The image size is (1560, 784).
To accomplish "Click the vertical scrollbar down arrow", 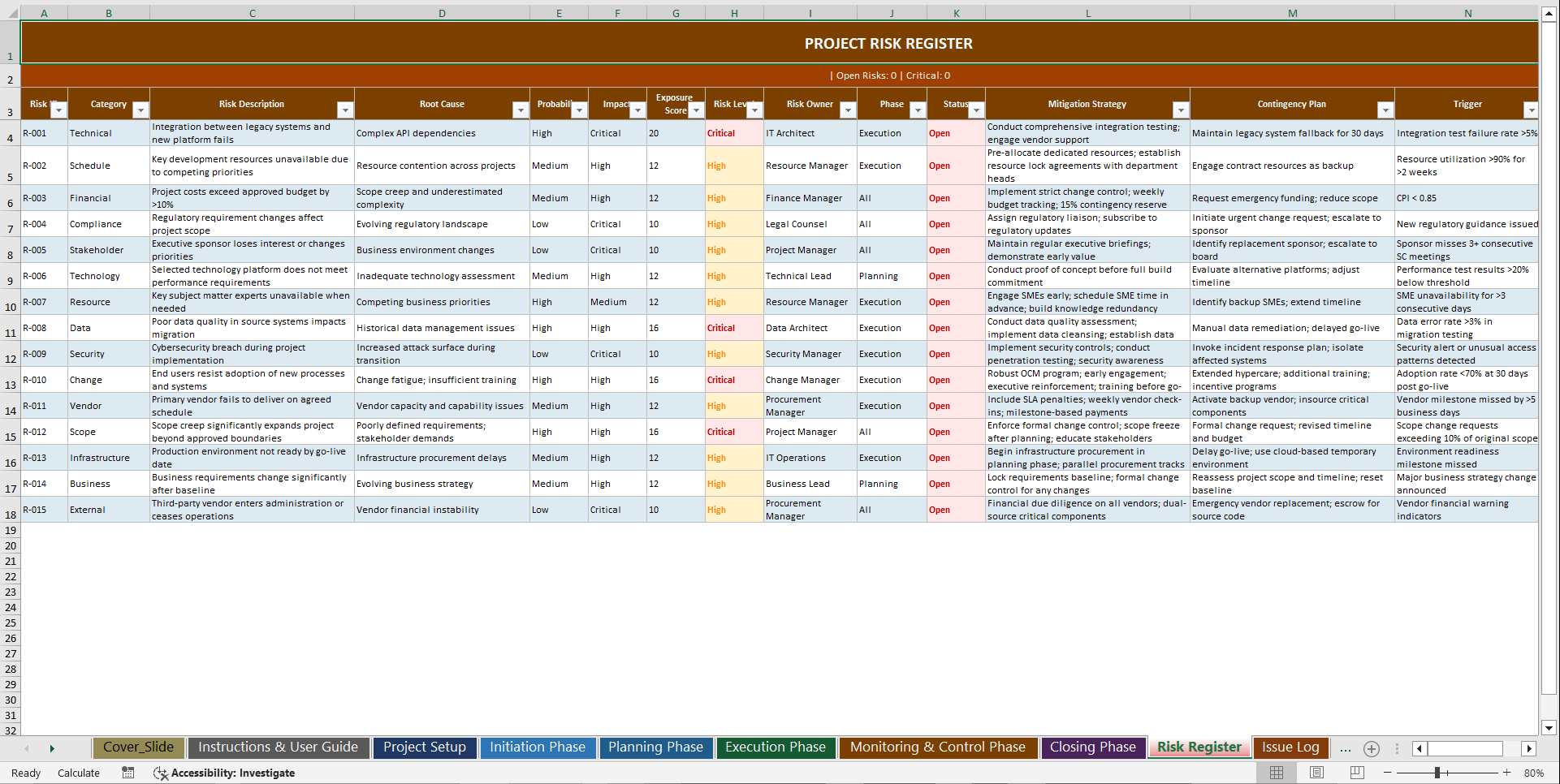I will point(1549,728).
